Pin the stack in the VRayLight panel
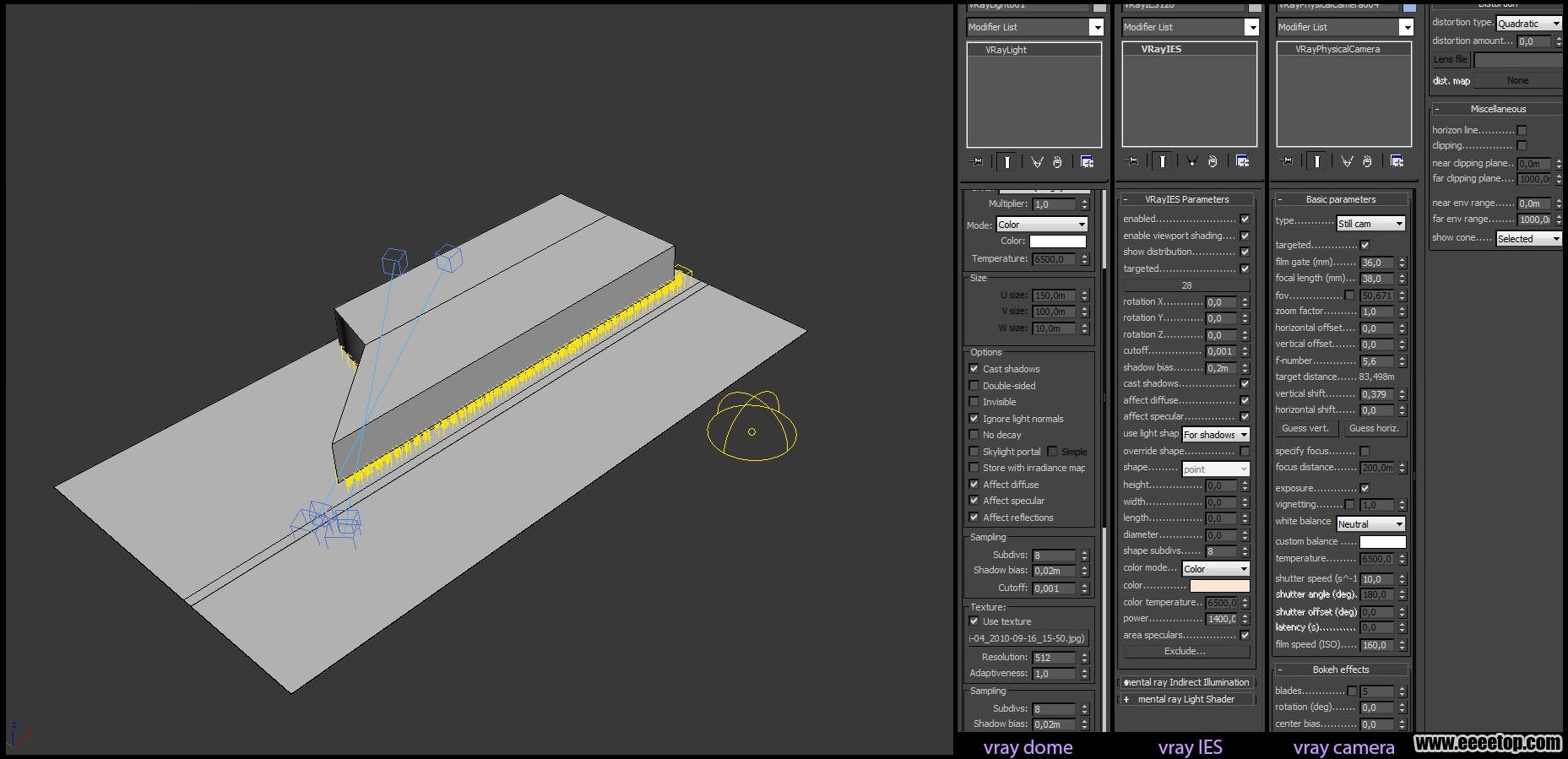1568x759 pixels. coord(978,161)
